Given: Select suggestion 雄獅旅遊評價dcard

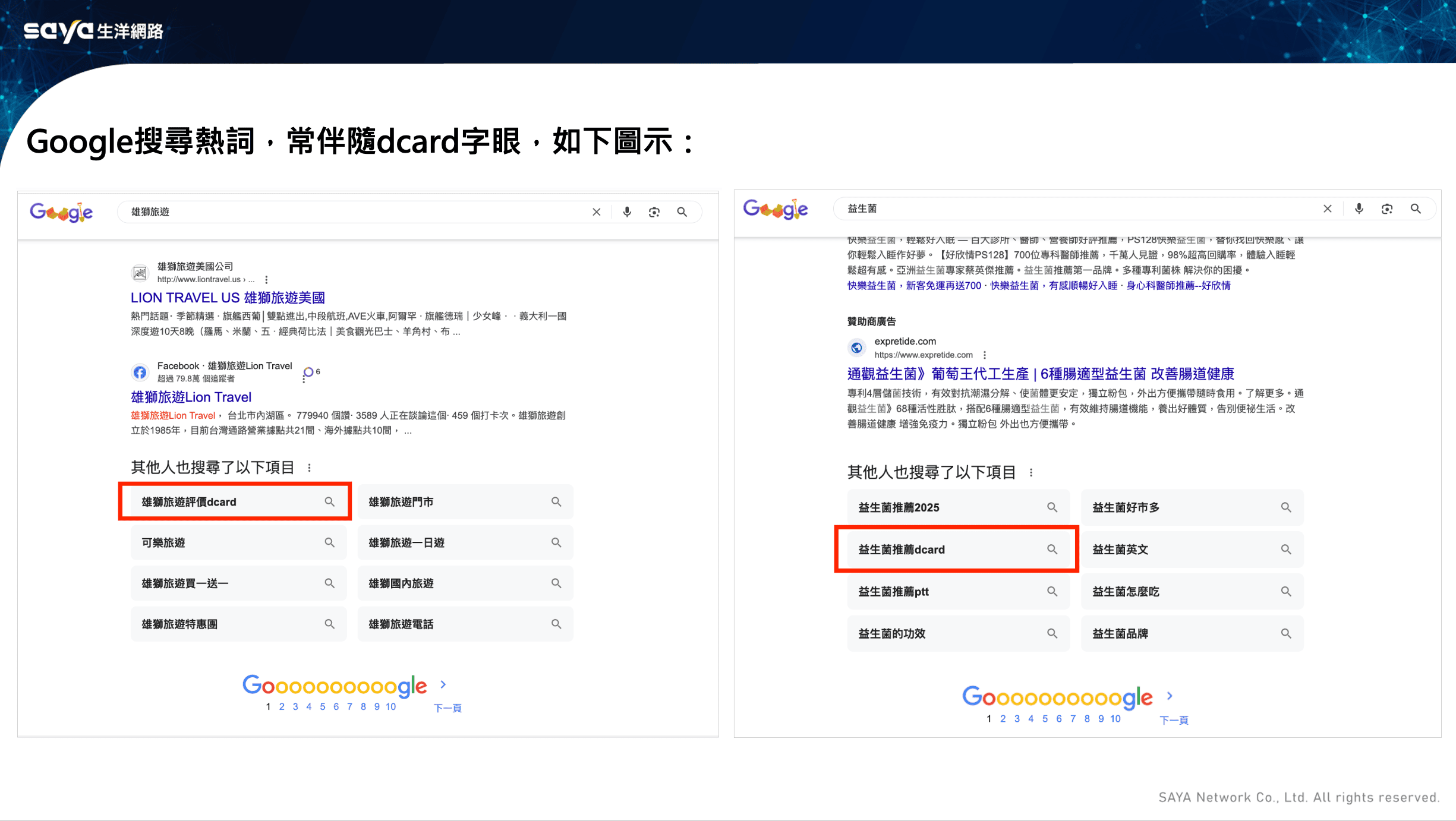Looking at the screenshot, I should pos(238,502).
